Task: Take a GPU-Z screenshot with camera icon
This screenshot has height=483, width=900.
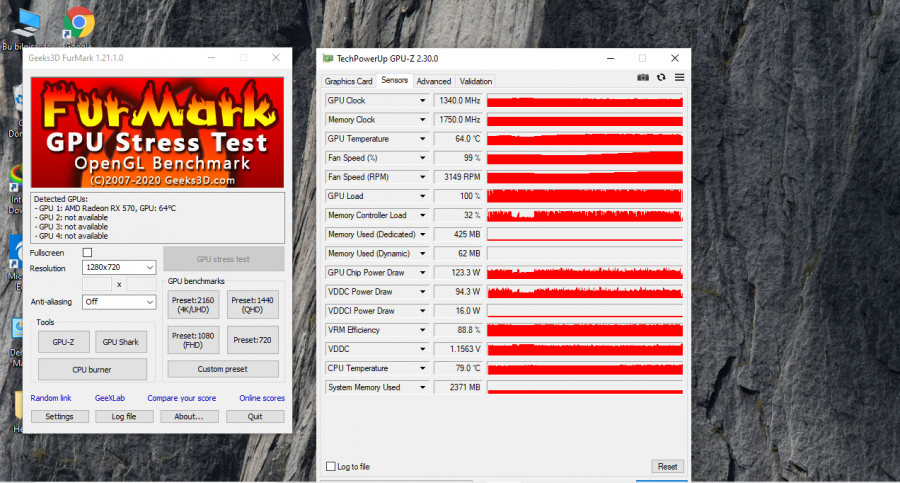Action: (x=643, y=78)
